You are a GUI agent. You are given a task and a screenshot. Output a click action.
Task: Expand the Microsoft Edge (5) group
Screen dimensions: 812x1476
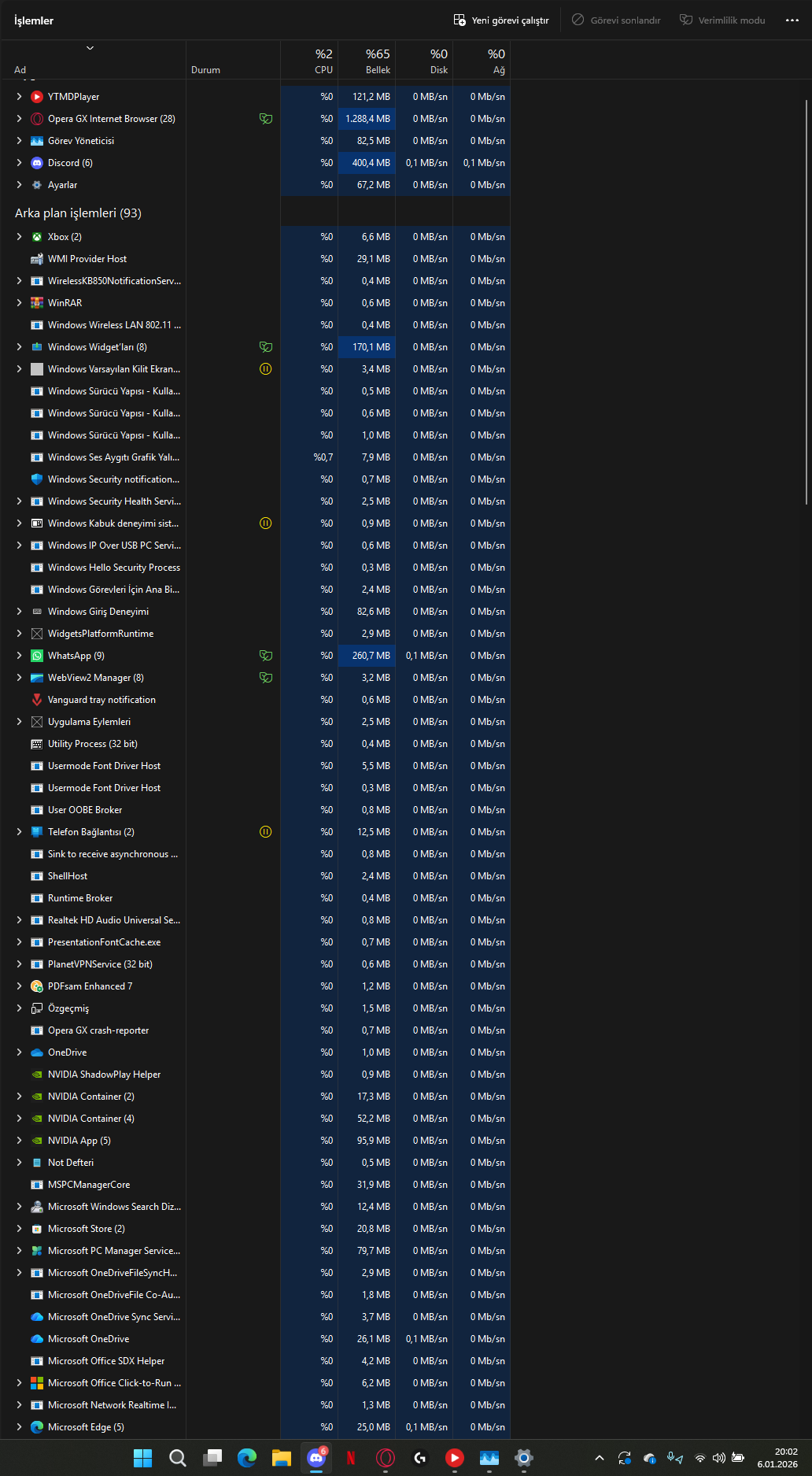[x=19, y=1427]
